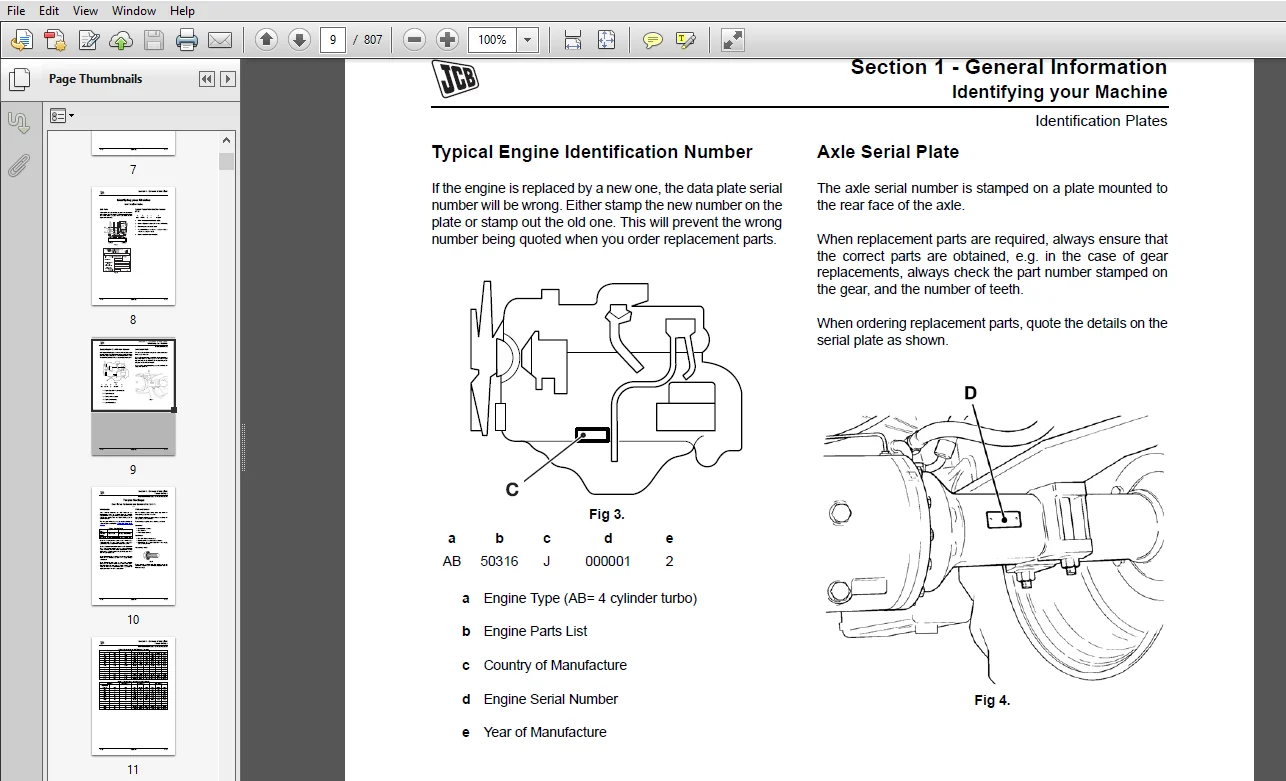
Task: Click the 'Fig 4.' caption
Action: pyautogui.click(x=992, y=700)
